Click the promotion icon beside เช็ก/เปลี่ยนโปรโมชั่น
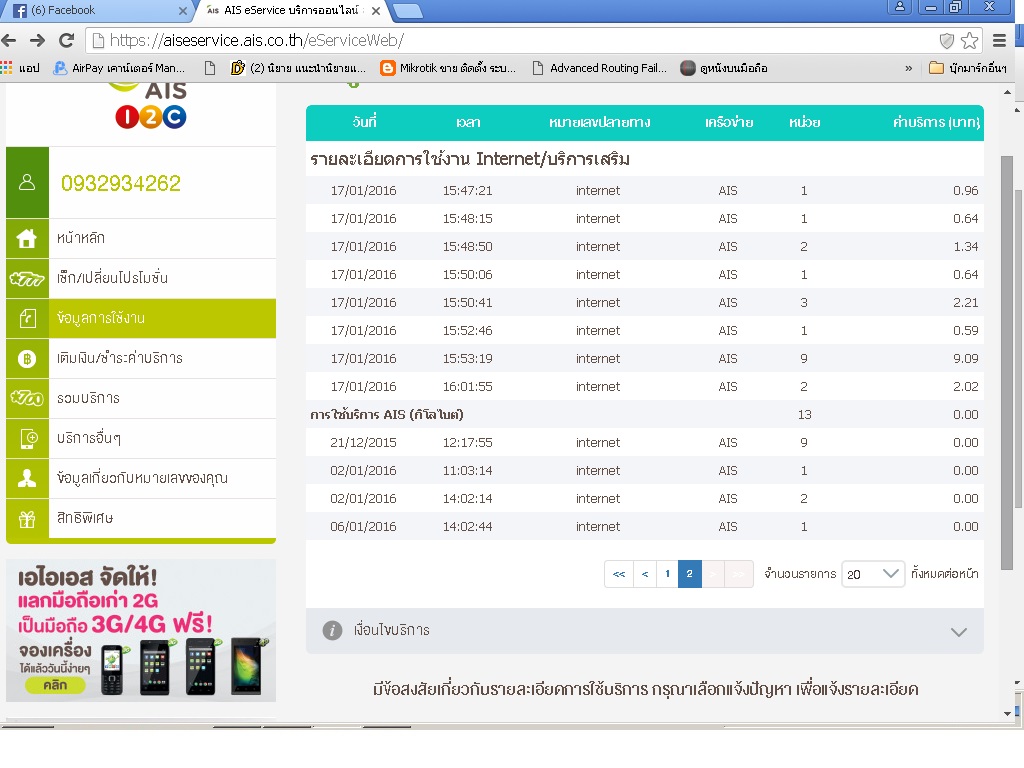The width and height of the screenshot is (1024, 768). point(27,279)
